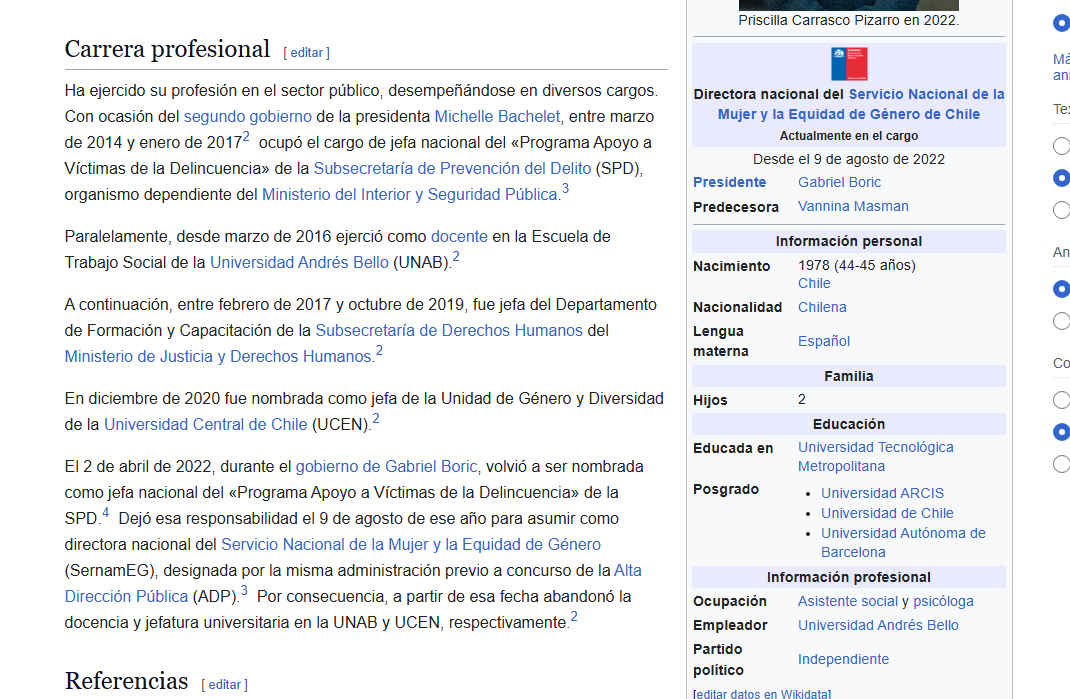Open 'Español' link for Lengua materna
This screenshot has height=699, width=1070.
click(x=824, y=341)
